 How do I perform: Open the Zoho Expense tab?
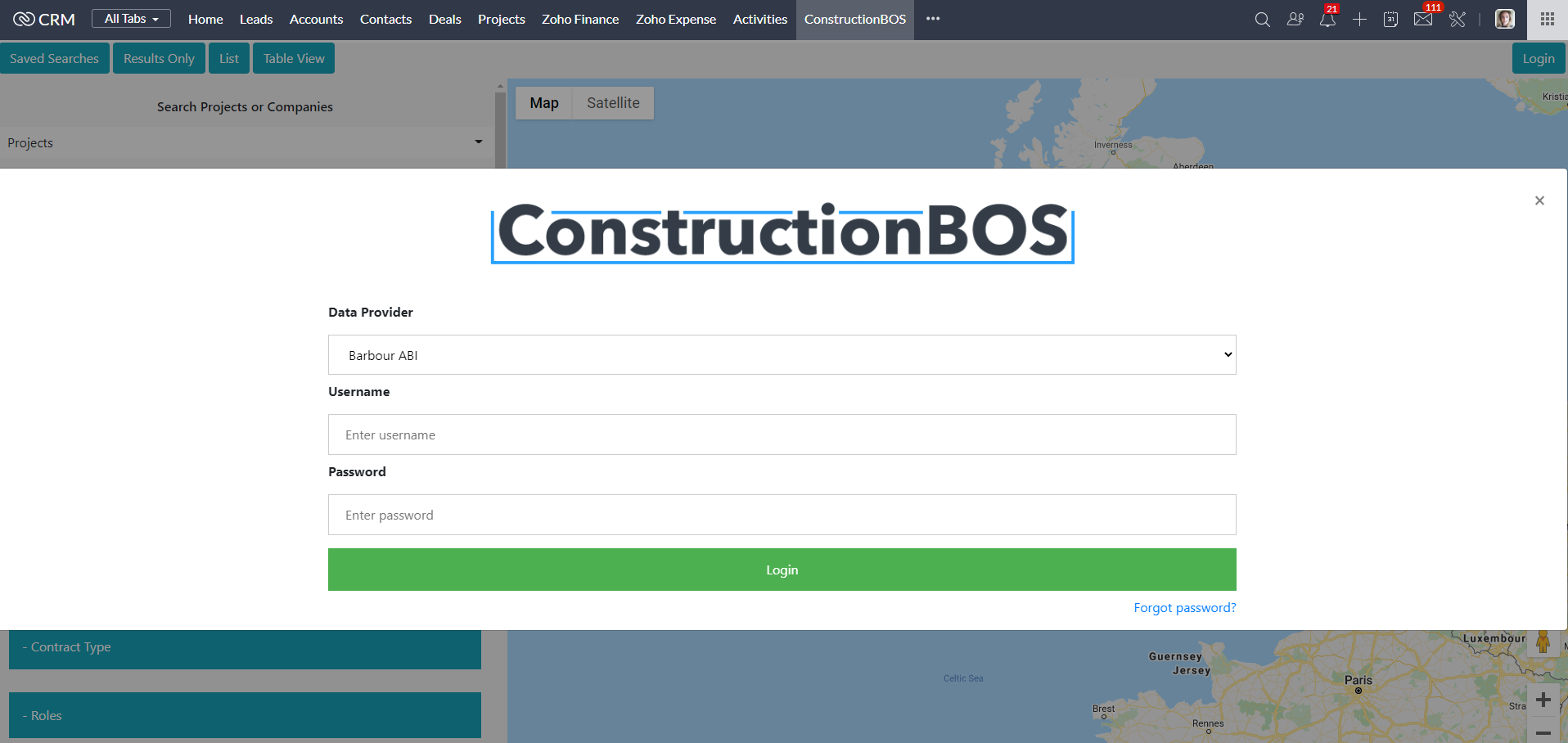(676, 19)
